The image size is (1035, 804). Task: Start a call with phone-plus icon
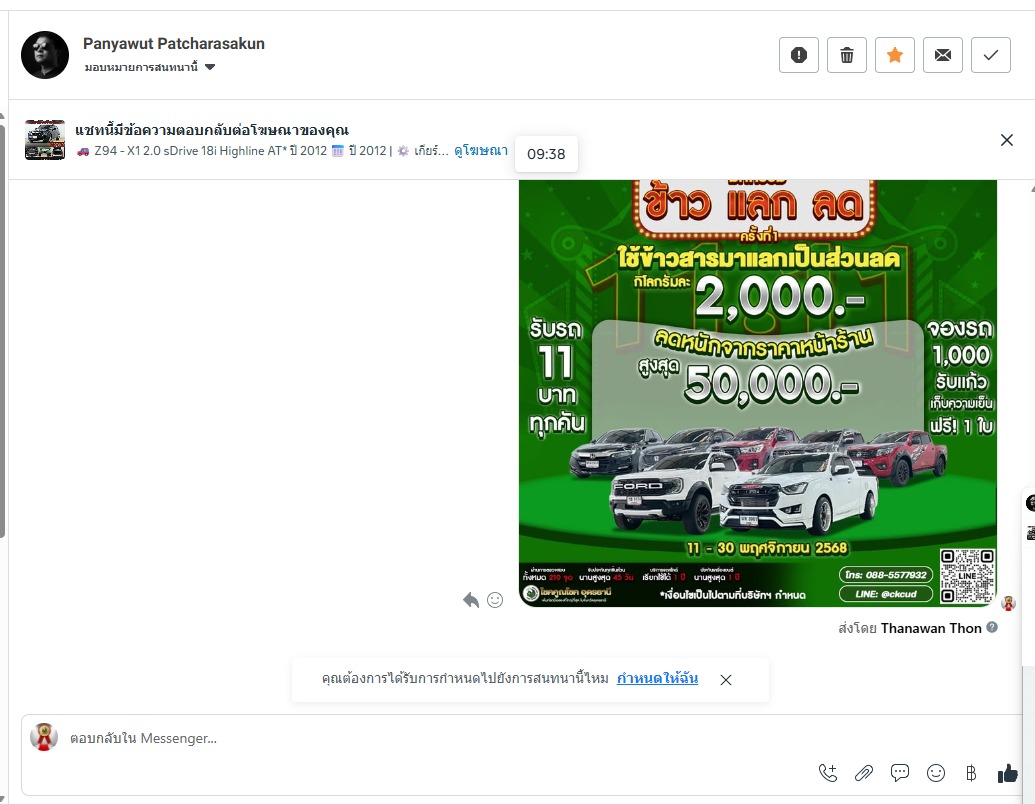[x=828, y=773]
